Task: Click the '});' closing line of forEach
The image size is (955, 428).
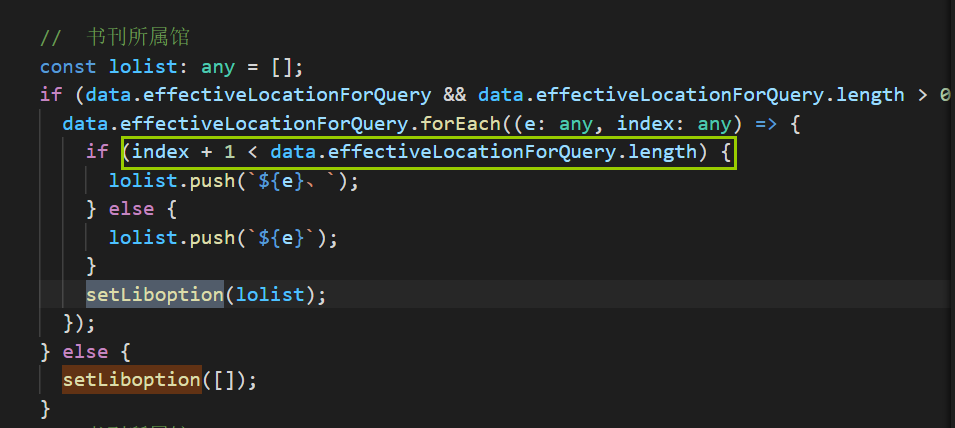Action: 80,323
